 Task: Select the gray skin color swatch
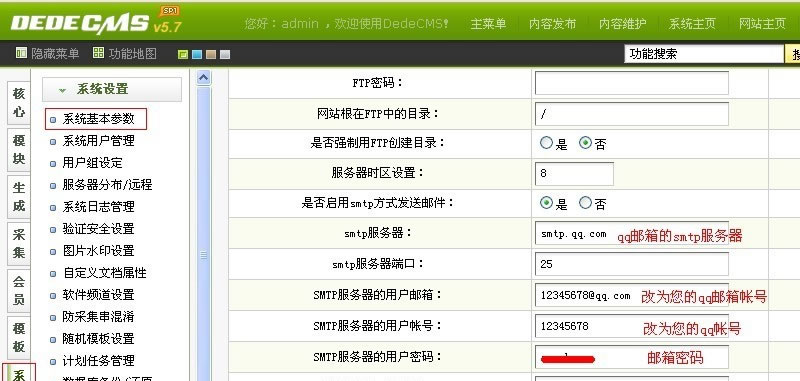[x=225, y=55]
